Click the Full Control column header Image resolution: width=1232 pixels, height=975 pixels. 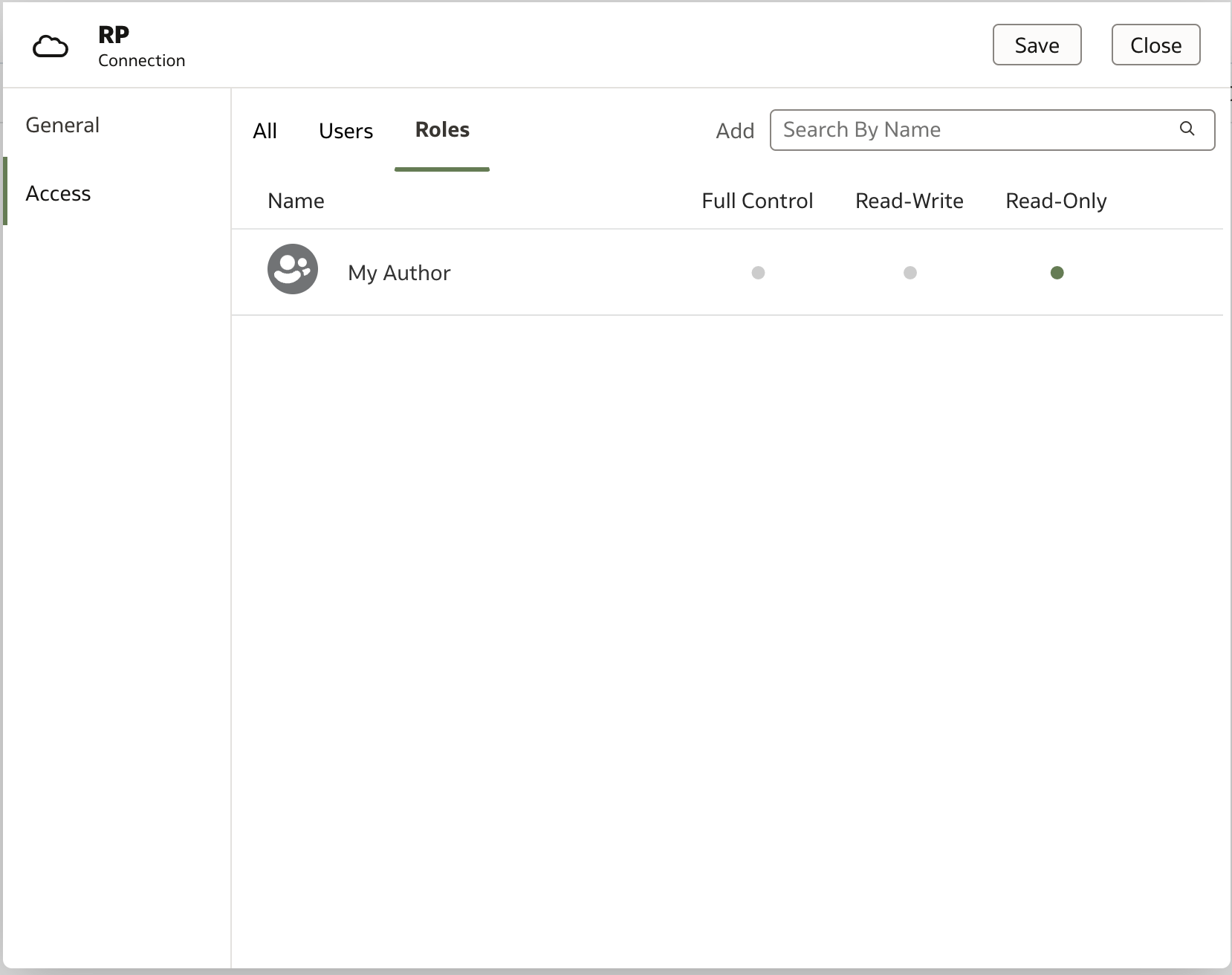coord(757,201)
